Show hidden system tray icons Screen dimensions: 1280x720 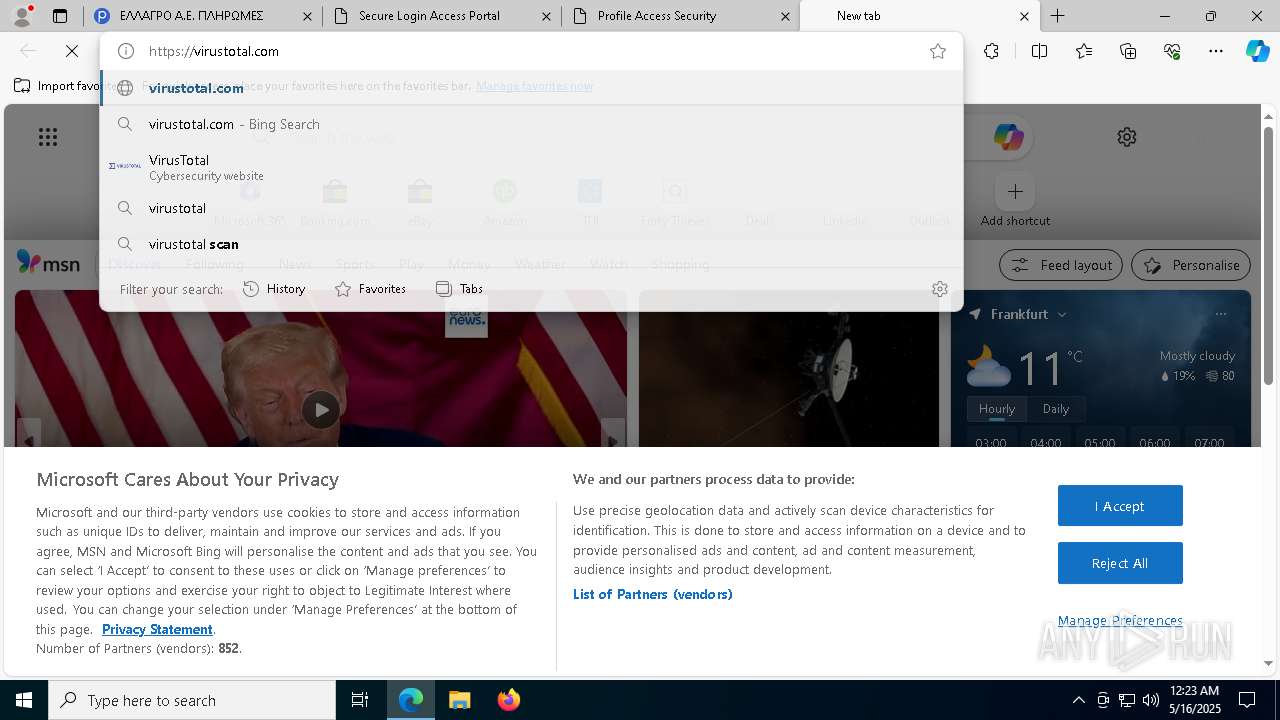pyautogui.click(x=1078, y=700)
